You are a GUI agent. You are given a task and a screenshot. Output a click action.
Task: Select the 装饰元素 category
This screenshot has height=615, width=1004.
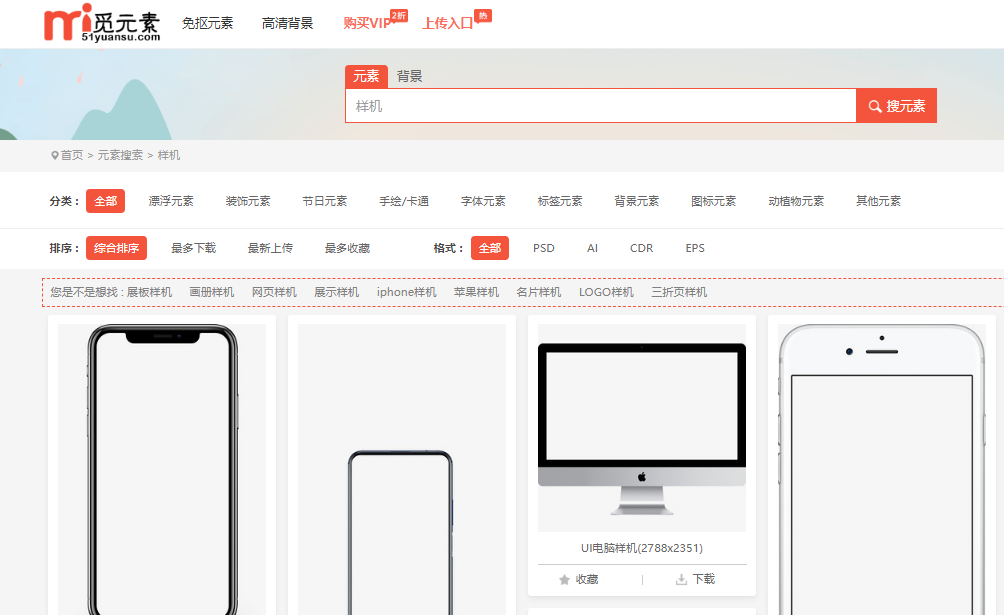click(x=248, y=201)
